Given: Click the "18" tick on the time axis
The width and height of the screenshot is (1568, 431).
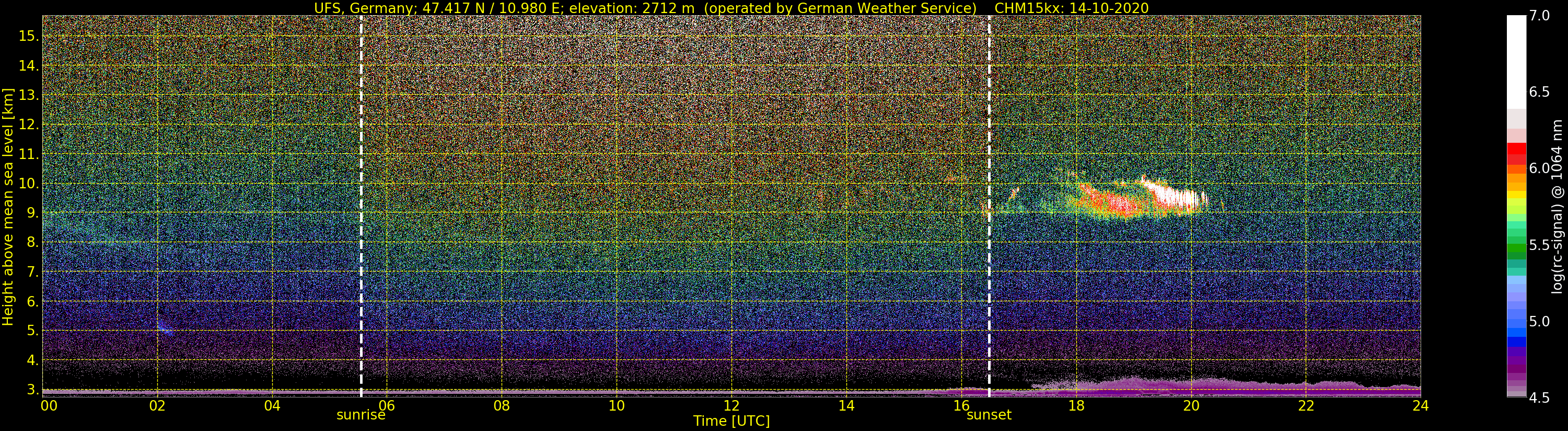Looking at the screenshot, I should tap(1076, 405).
